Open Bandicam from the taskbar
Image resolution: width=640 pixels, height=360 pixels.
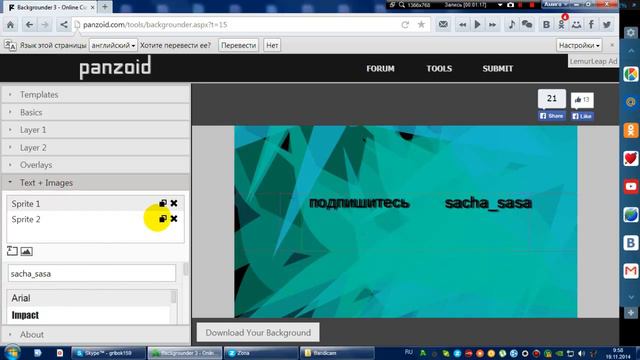(x=337, y=353)
